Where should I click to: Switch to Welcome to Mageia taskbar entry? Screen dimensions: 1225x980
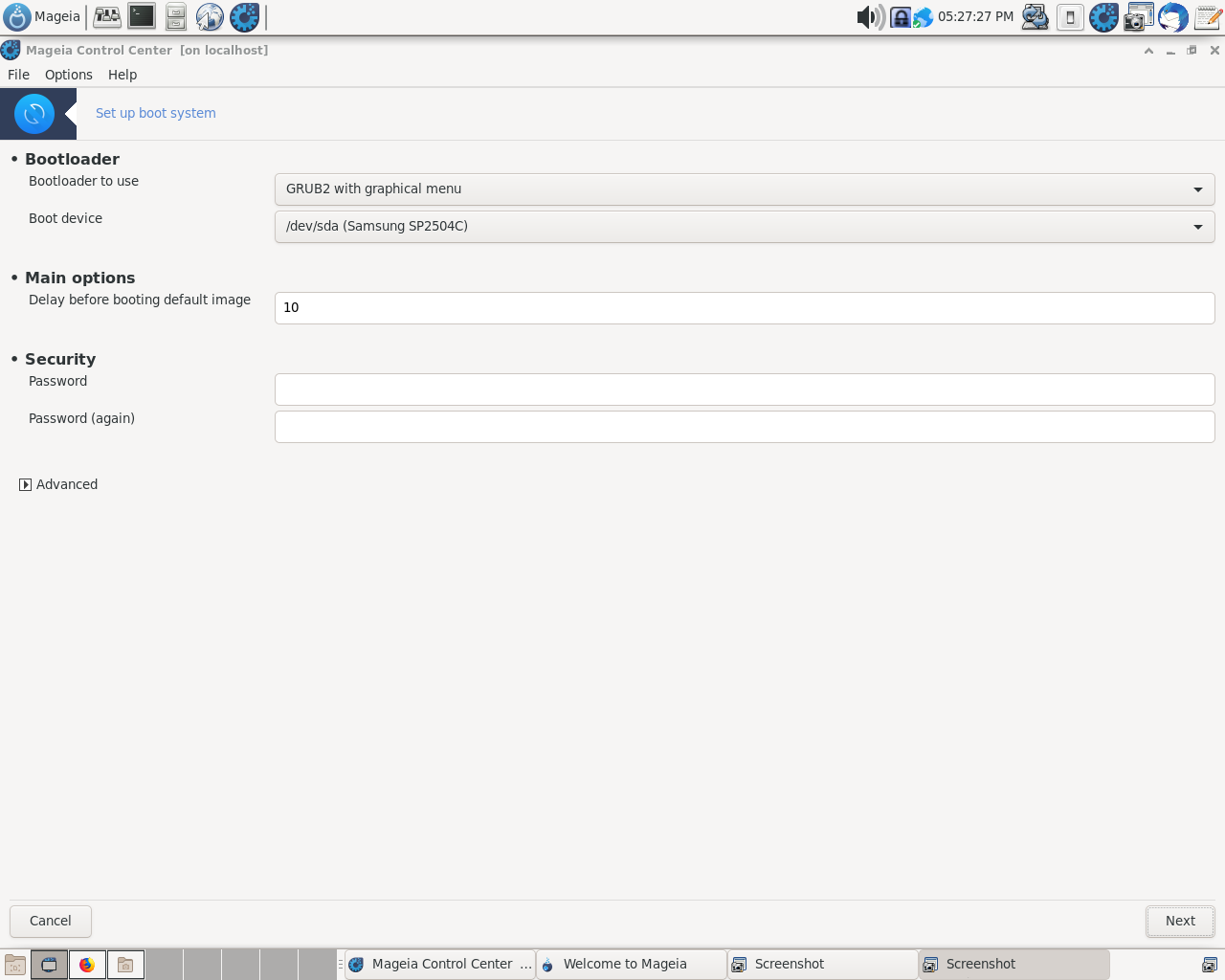tap(631, 965)
